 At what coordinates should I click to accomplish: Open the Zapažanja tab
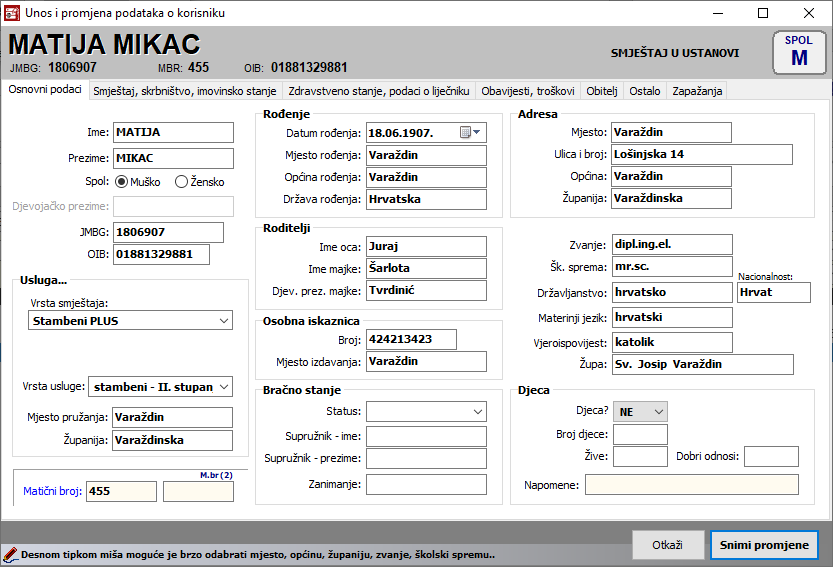(697, 91)
